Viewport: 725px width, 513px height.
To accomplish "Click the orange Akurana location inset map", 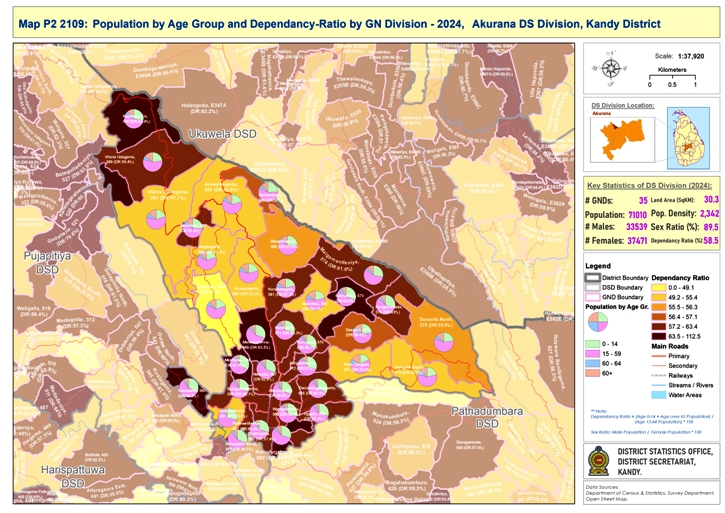I will click(622, 139).
